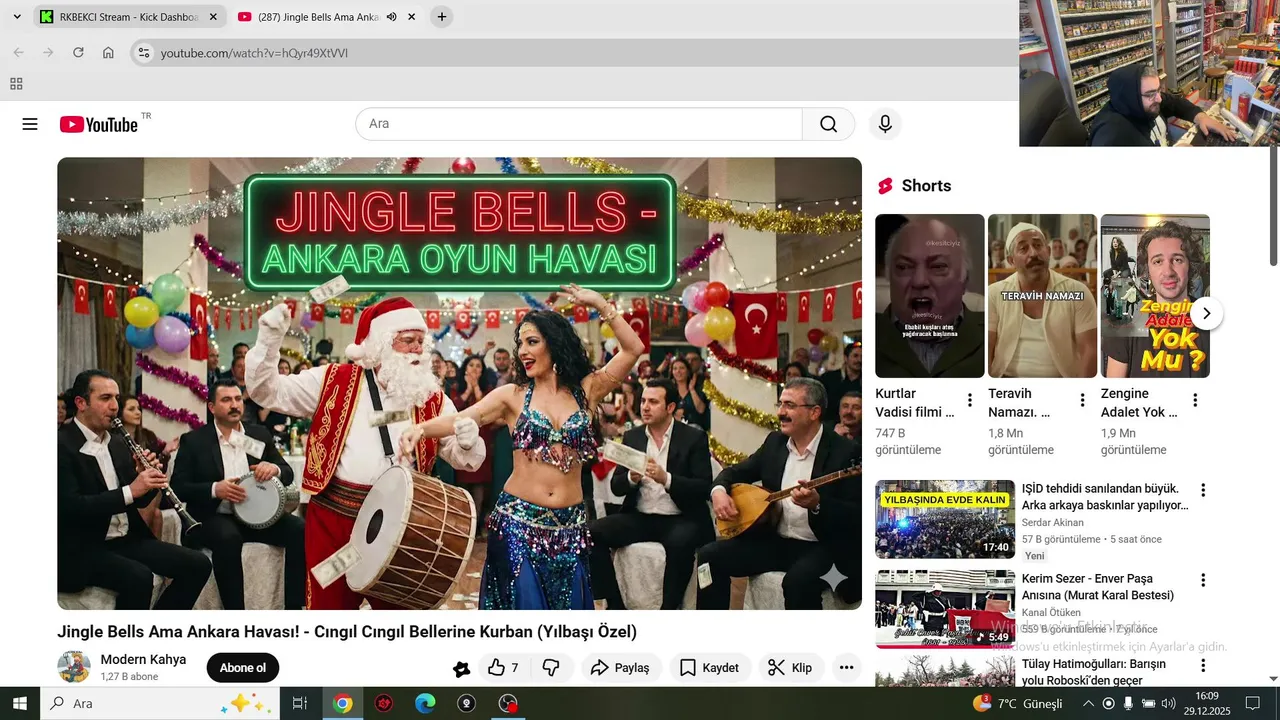
Task: Open the Tülay Hatimoğulları video title
Action: tap(1094, 672)
